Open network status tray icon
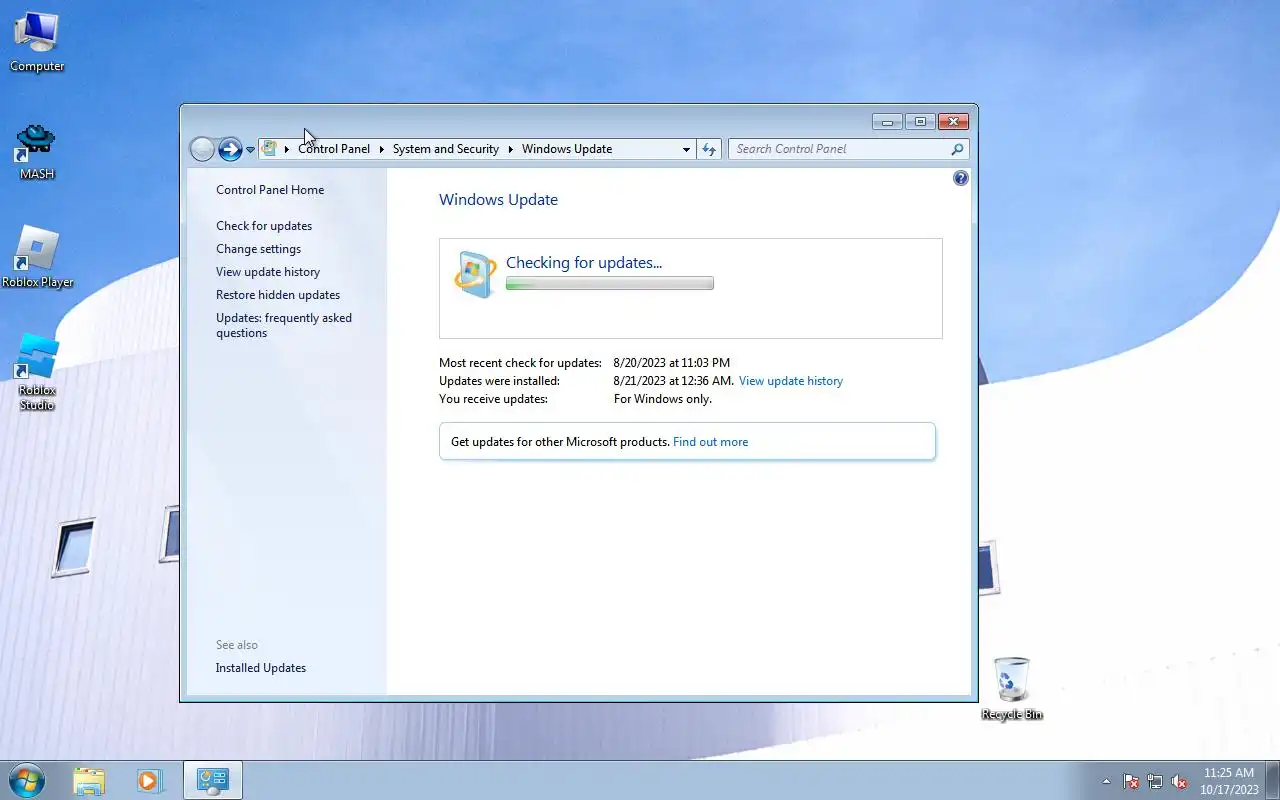The height and width of the screenshot is (800, 1280). point(1155,782)
